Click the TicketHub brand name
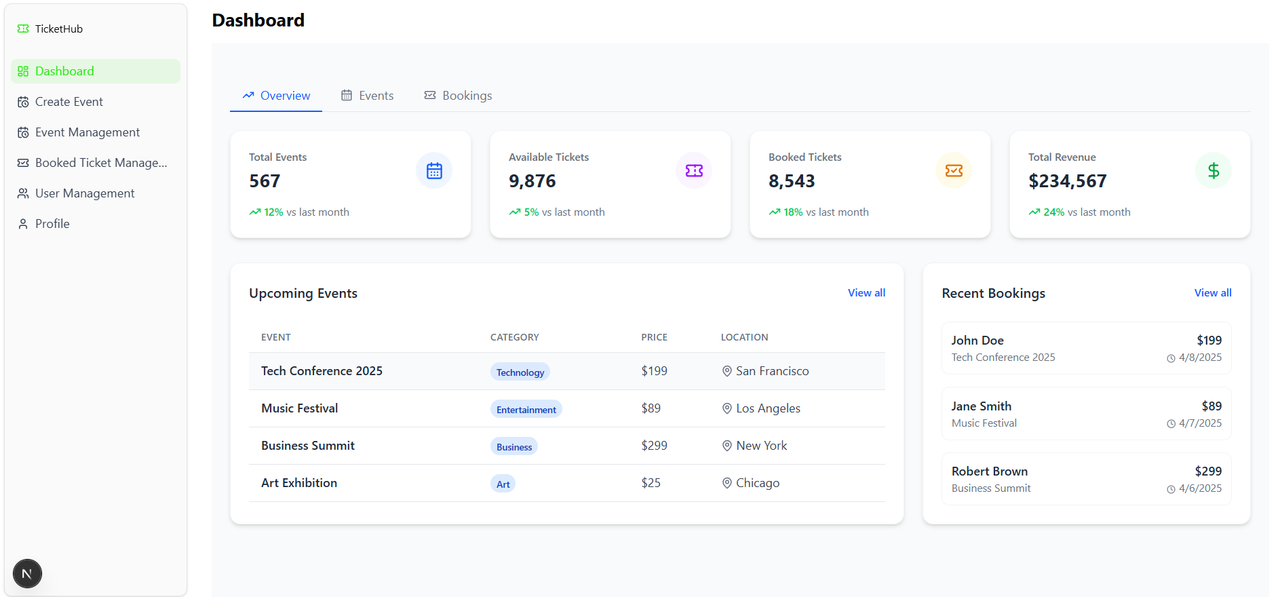Image resolution: width=1280 pixels, height=597 pixels. pos(59,29)
